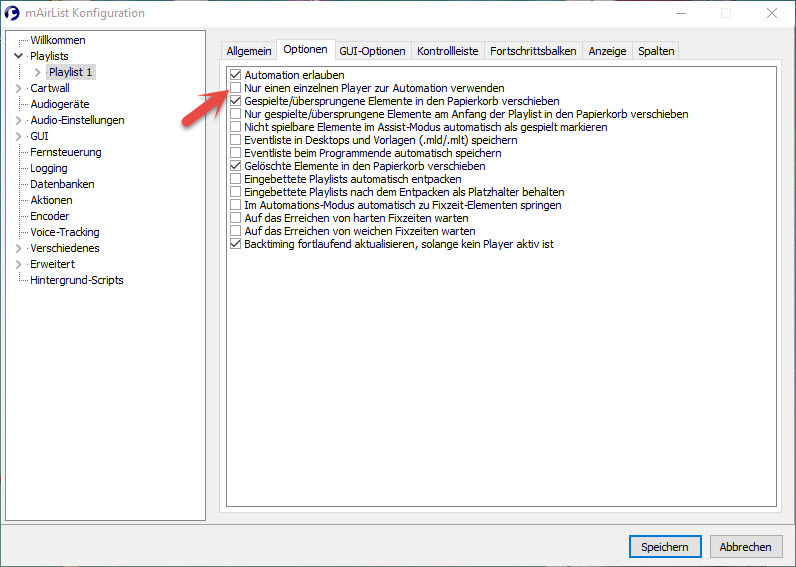Viewport: 796px width, 567px height.
Task: Expand the Cartwall tree node
Action: [18, 88]
